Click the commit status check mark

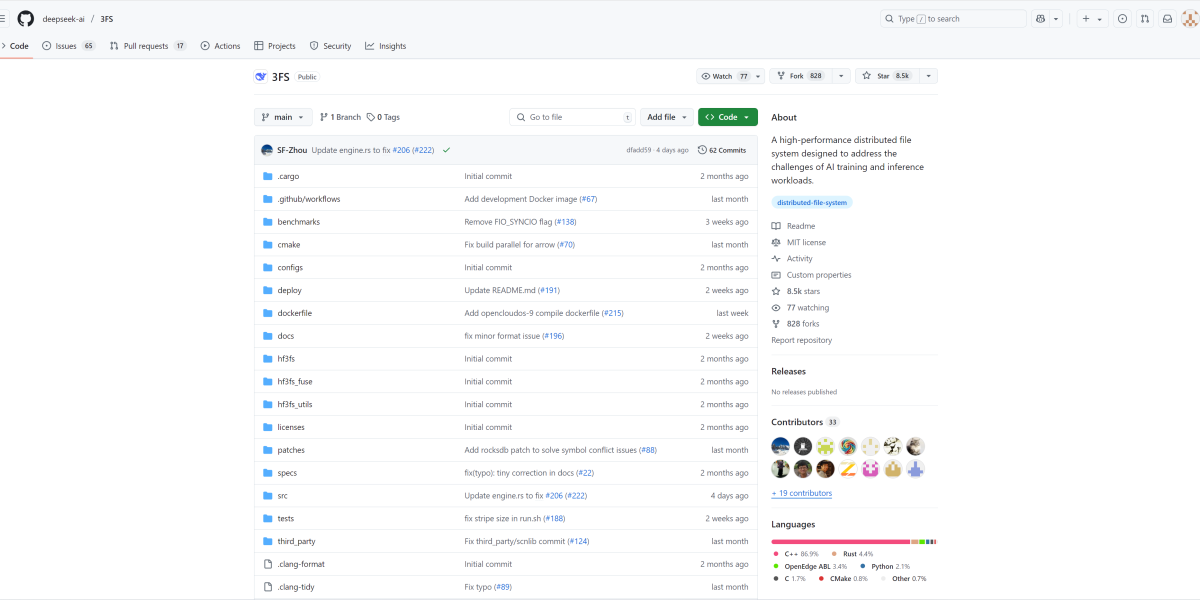446,150
